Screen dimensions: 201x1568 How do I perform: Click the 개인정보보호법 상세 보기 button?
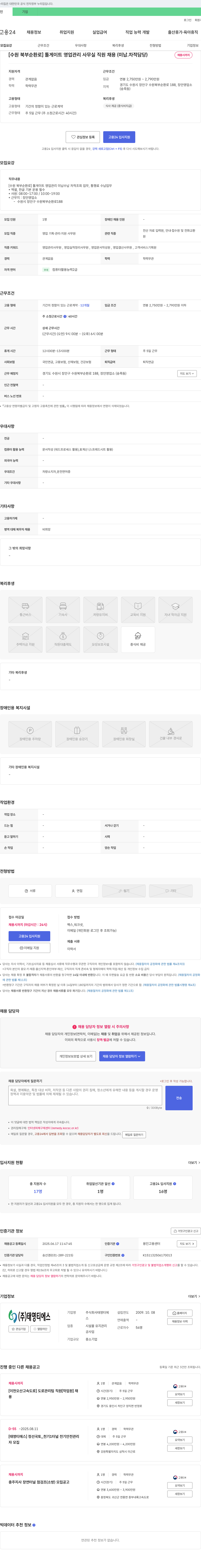coord(76,1056)
